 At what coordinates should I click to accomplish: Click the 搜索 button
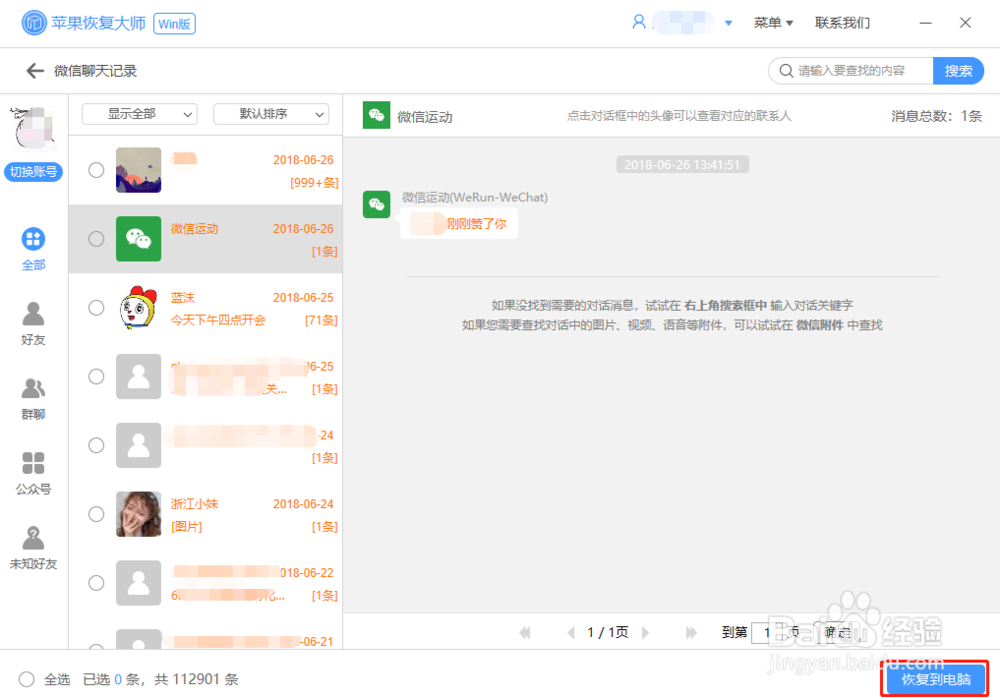pyautogui.click(x=958, y=71)
